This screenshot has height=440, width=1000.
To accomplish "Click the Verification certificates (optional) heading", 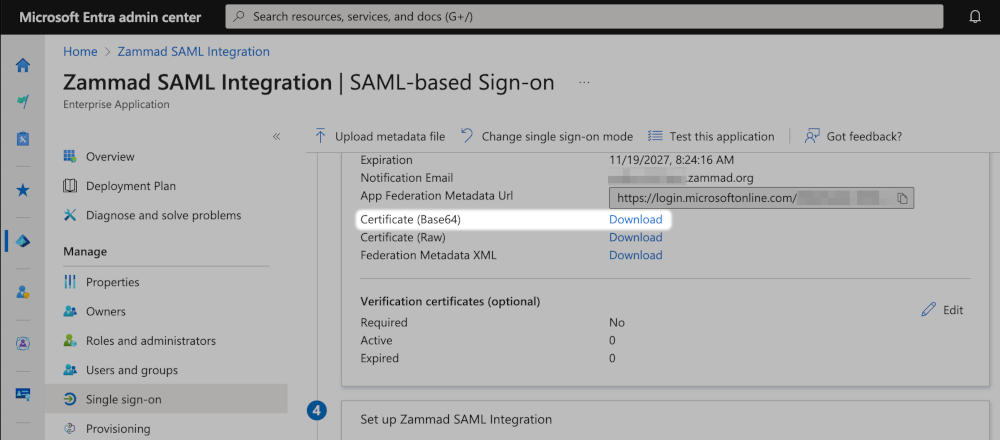I will [450, 300].
